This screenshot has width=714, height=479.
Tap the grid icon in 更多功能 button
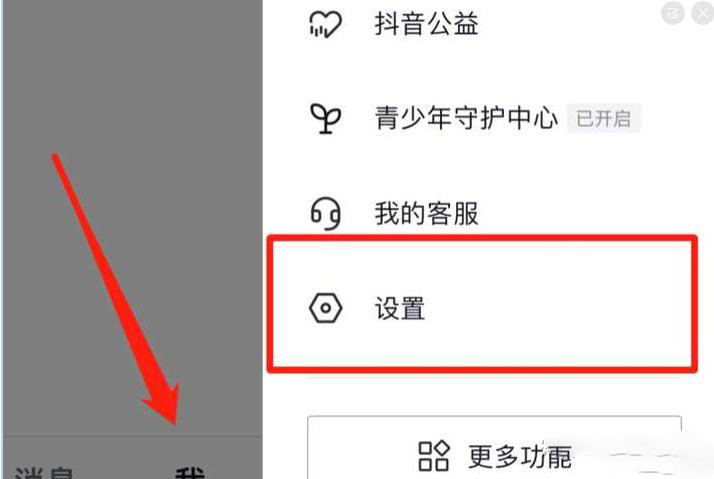pyautogui.click(x=434, y=456)
